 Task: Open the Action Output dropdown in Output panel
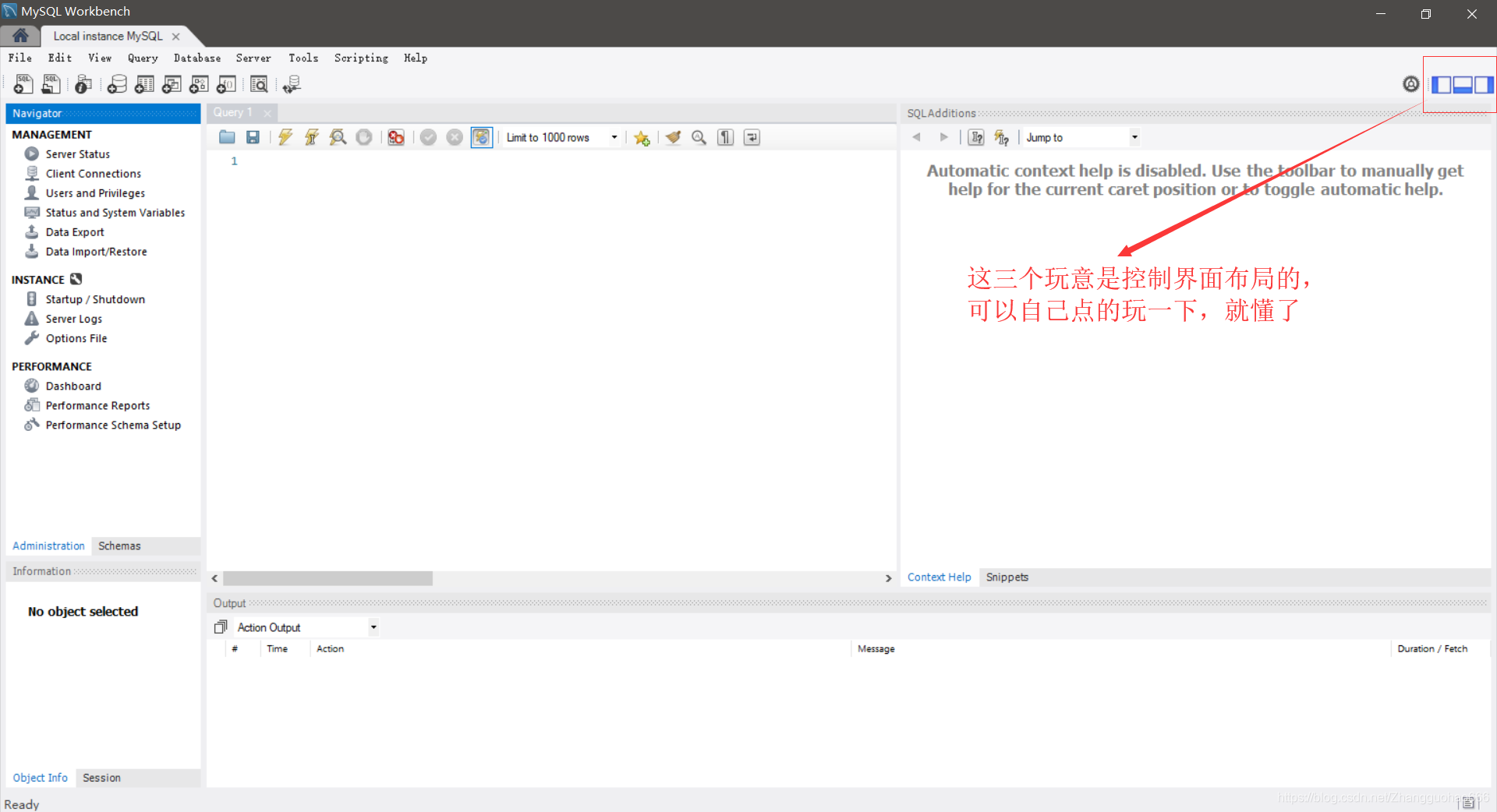(x=373, y=627)
